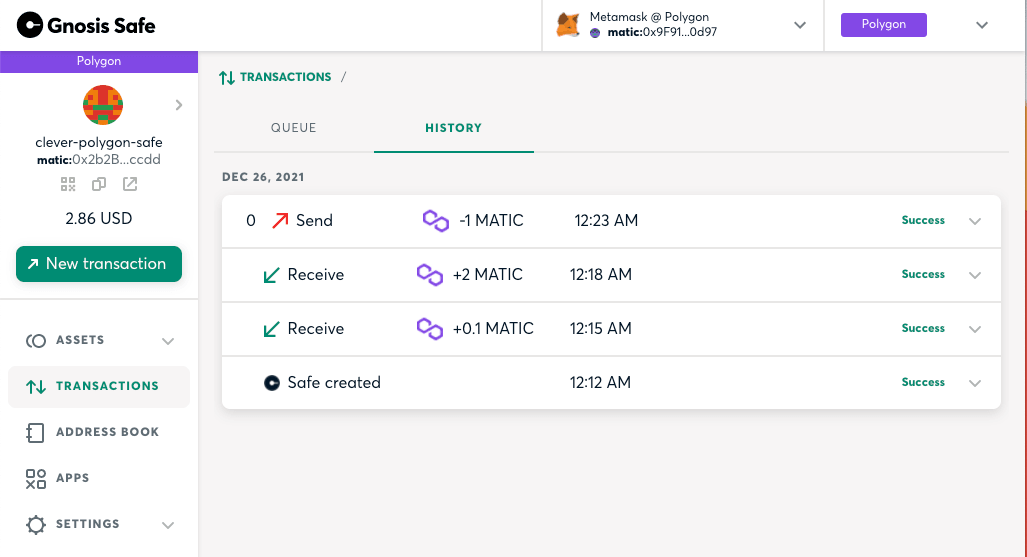This screenshot has height=557, width=1027.
Task: Click the 12:23 AM timestamp
Action: [606, 220]
